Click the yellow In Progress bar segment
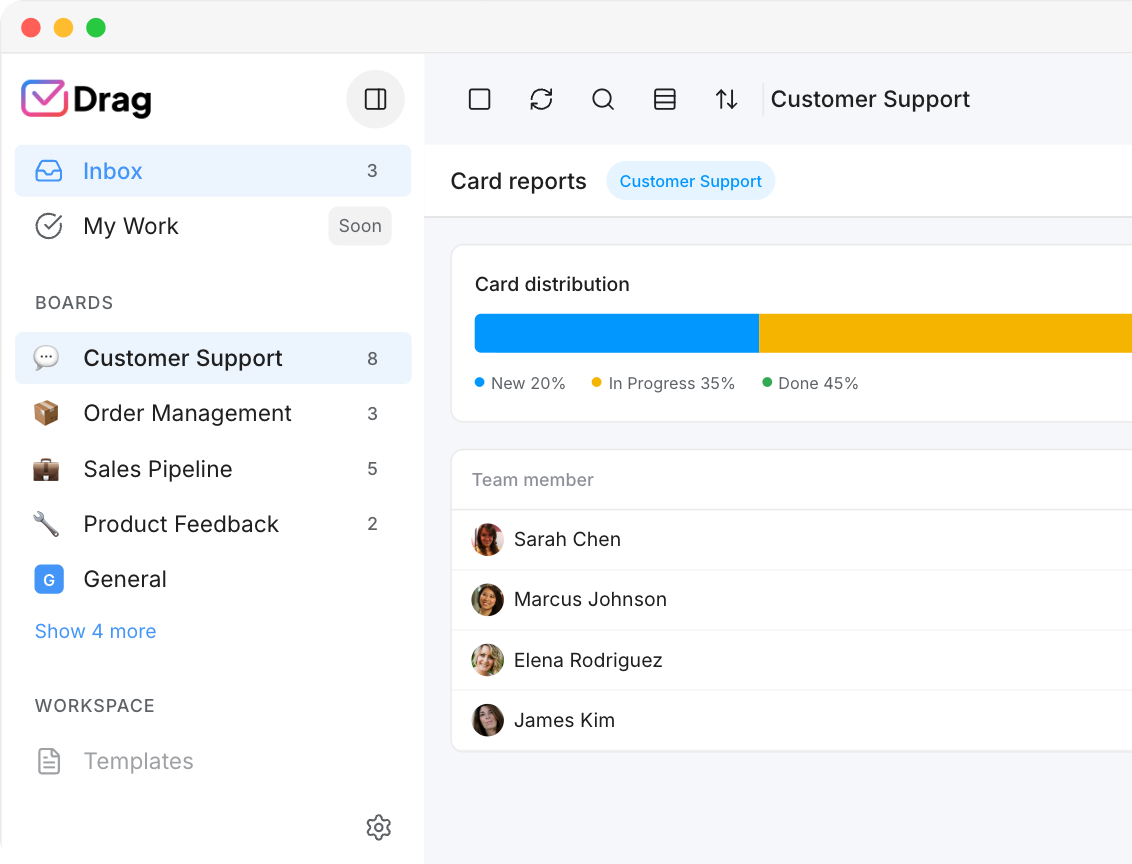Image resolution: width=1132 pixels, height=864 pixels. (x=945, y=333)
